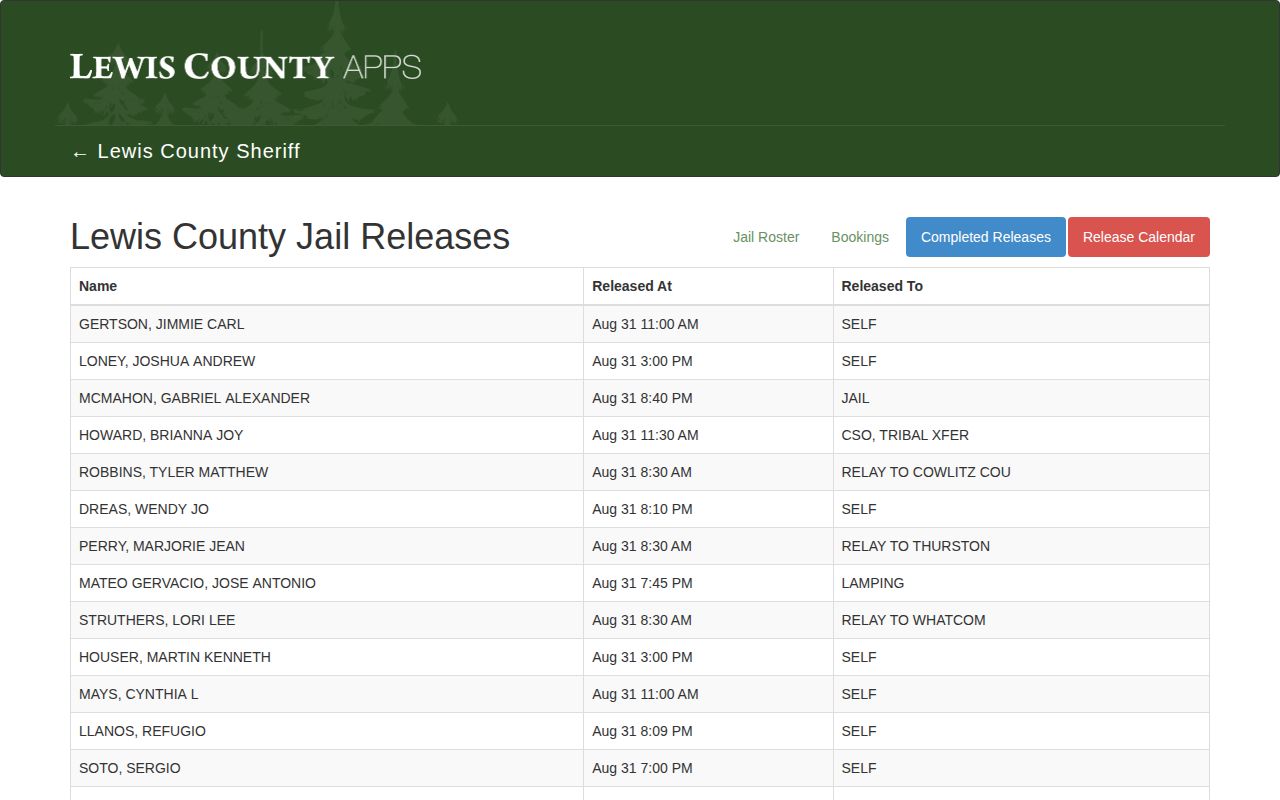This screenshot has height=800, width=1280.
Task: Click the Completed Releases button
Action: click(x=986, y=237)
